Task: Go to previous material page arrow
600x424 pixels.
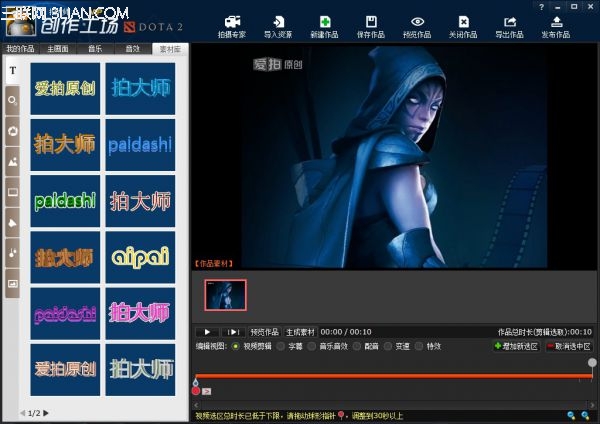Action: [23, 413]
